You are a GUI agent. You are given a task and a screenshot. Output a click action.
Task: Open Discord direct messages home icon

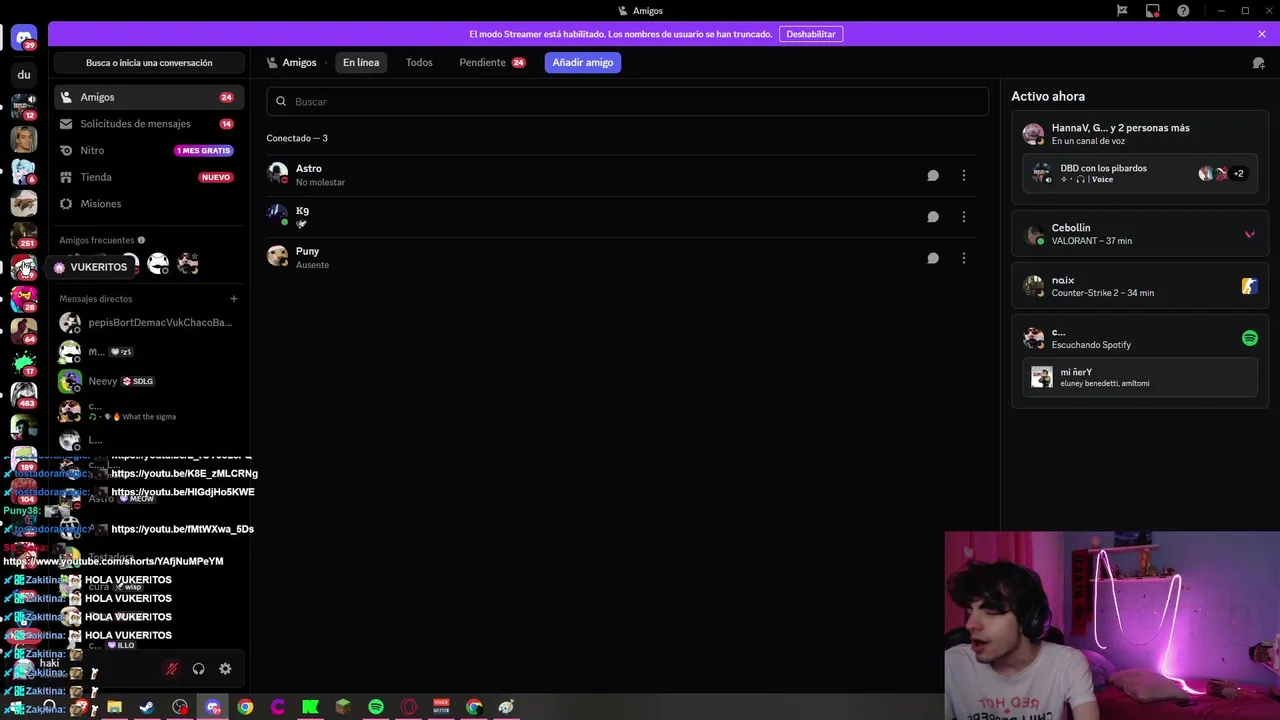(24, 38)
